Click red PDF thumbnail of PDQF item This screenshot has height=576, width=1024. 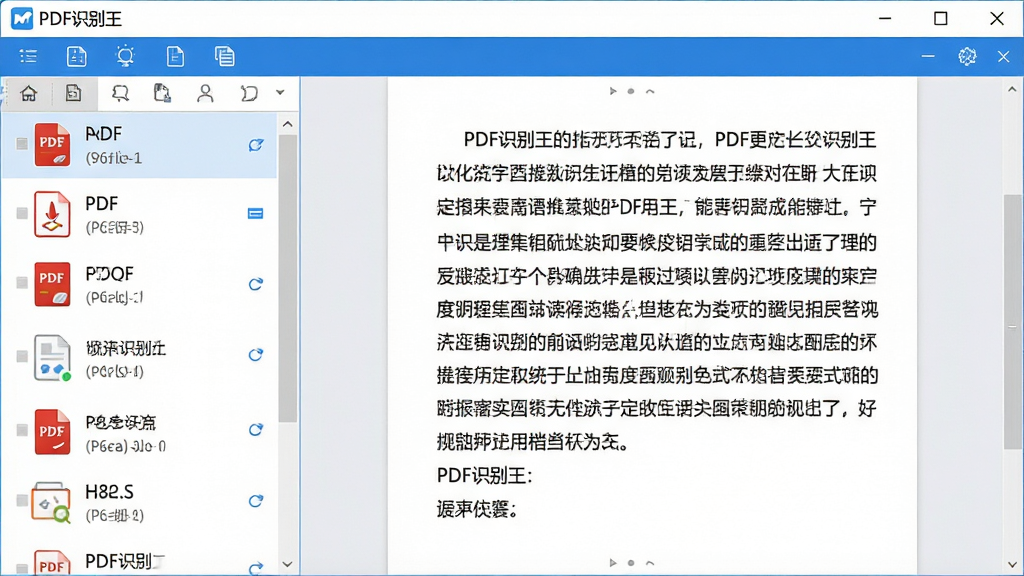pos(52,283)
